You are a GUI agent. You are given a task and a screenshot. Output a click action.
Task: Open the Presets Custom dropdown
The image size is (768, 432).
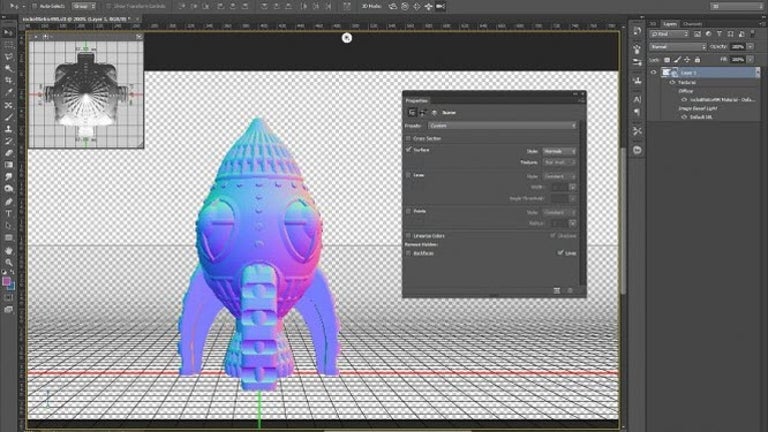pyautogui.click(x=502, y=126)
